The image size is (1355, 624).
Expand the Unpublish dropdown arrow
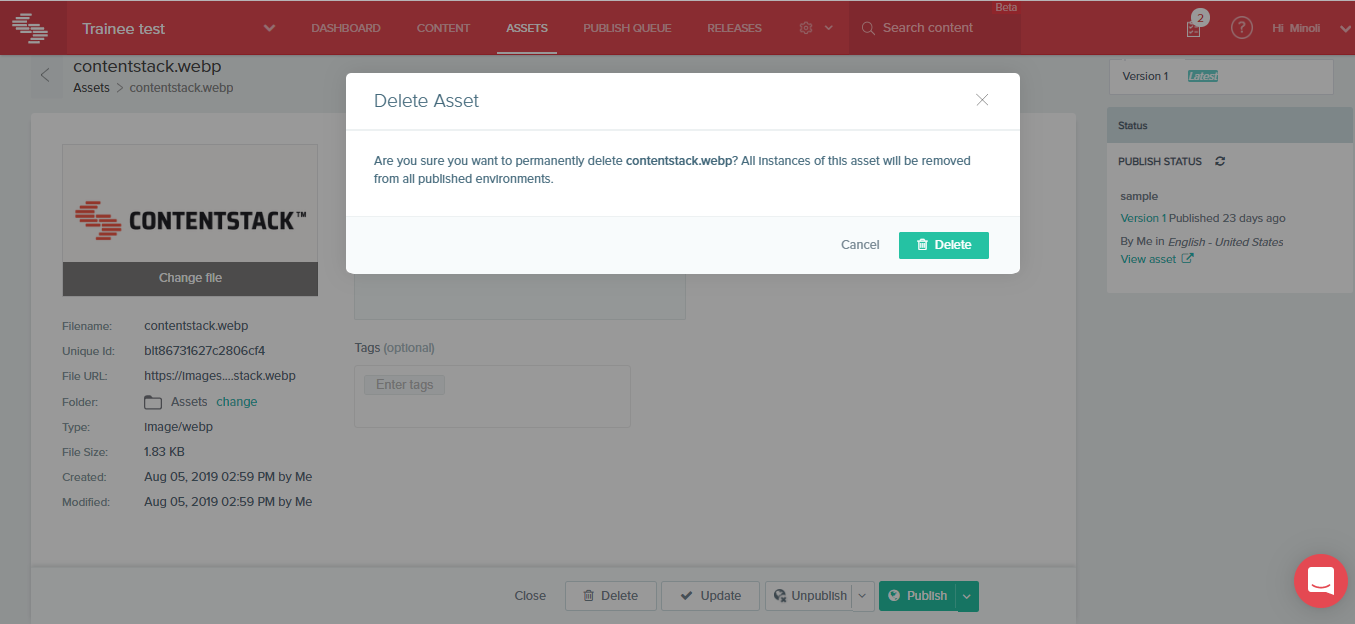point(863,596)
